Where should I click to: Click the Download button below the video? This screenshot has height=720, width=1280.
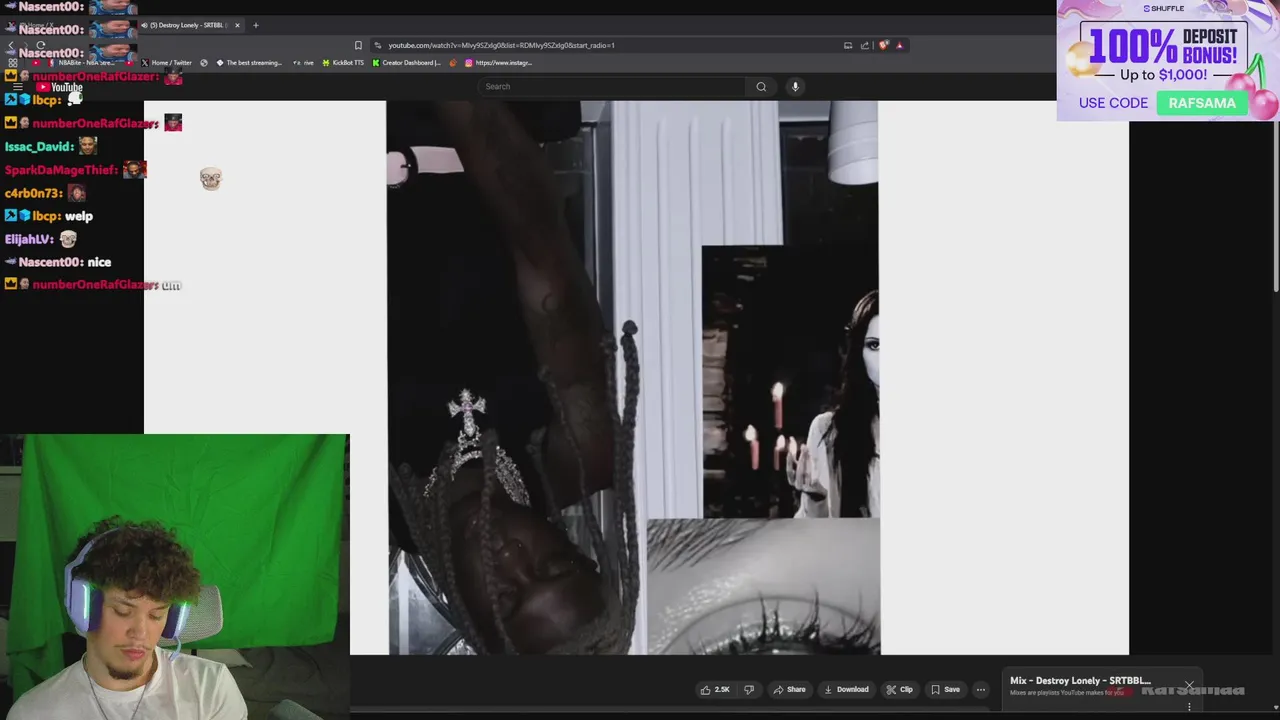coord(846,689)
